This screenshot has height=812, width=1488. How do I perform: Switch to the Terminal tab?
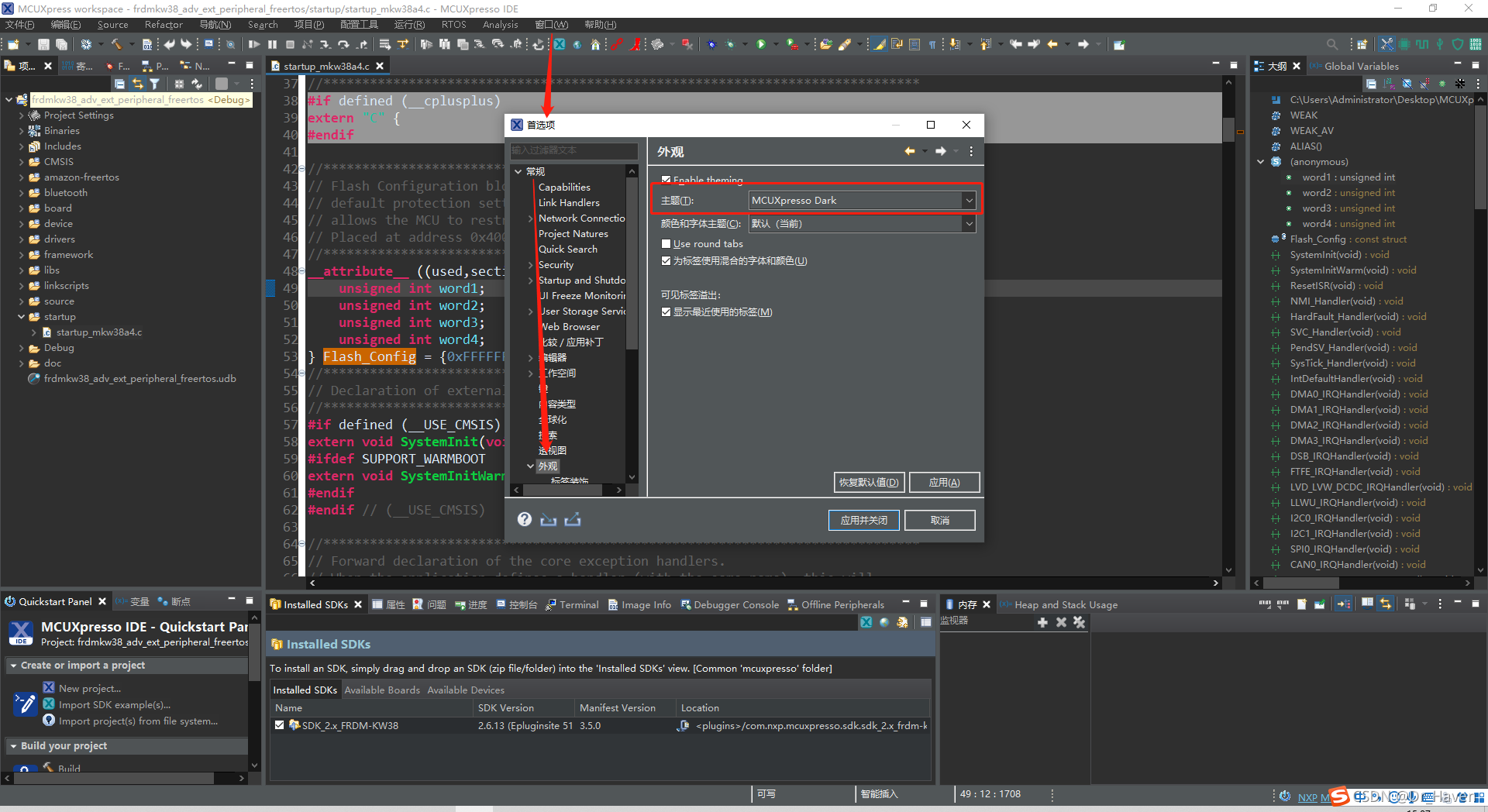click(572, 604)
